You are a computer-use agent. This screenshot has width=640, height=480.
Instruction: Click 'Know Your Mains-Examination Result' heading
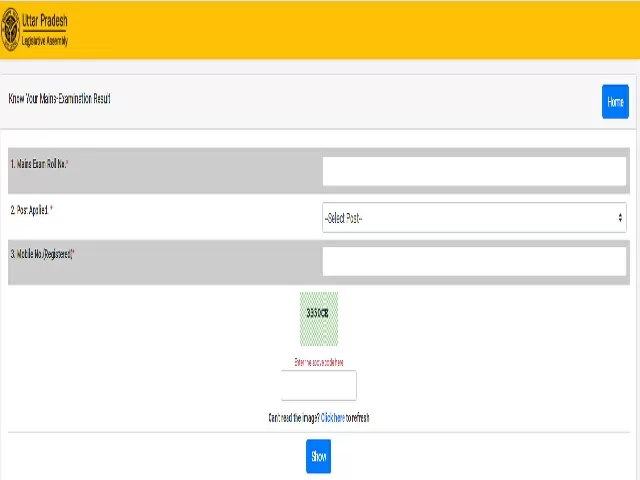tap(60, 98)
